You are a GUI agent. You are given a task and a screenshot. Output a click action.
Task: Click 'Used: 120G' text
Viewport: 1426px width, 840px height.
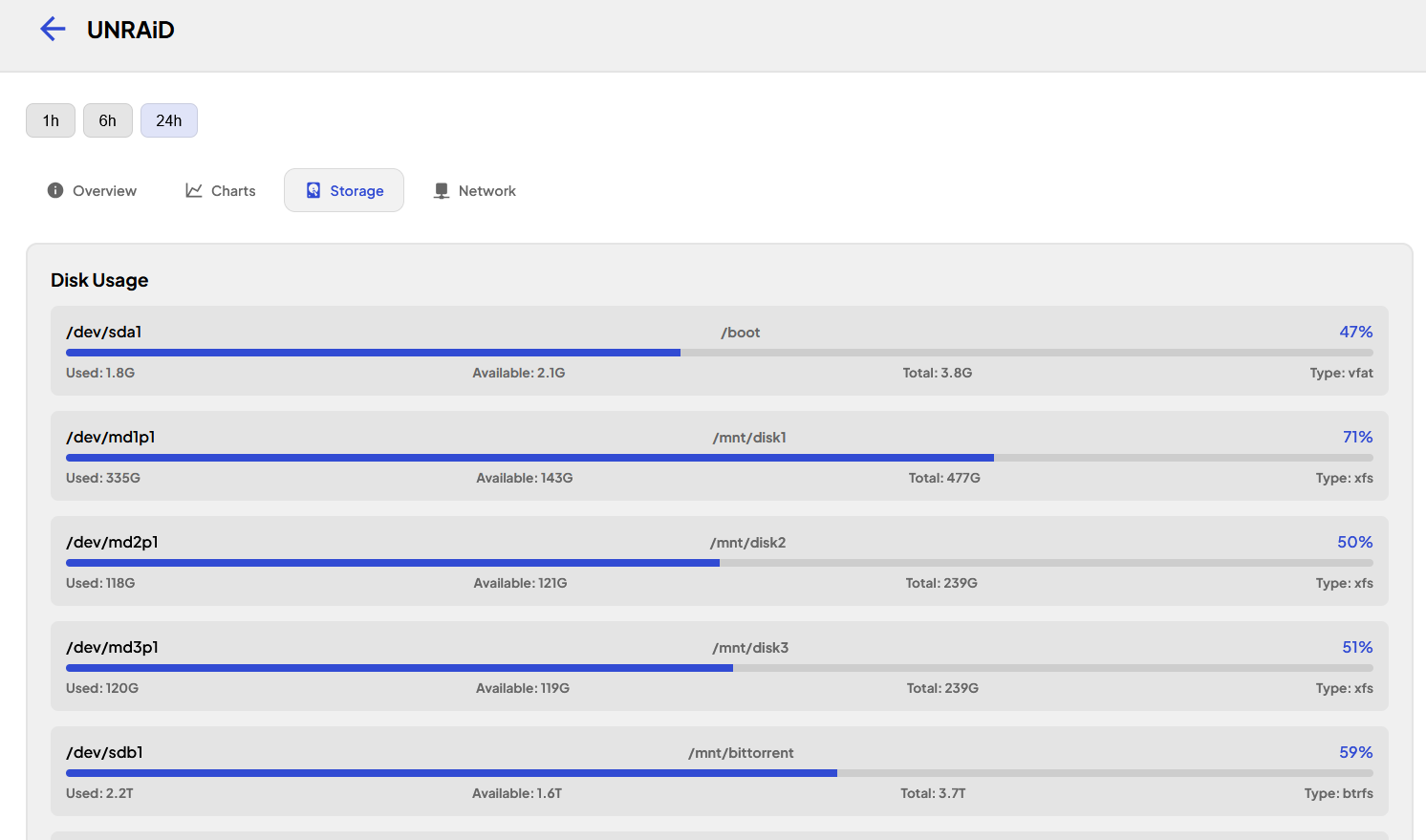(102, 688)
